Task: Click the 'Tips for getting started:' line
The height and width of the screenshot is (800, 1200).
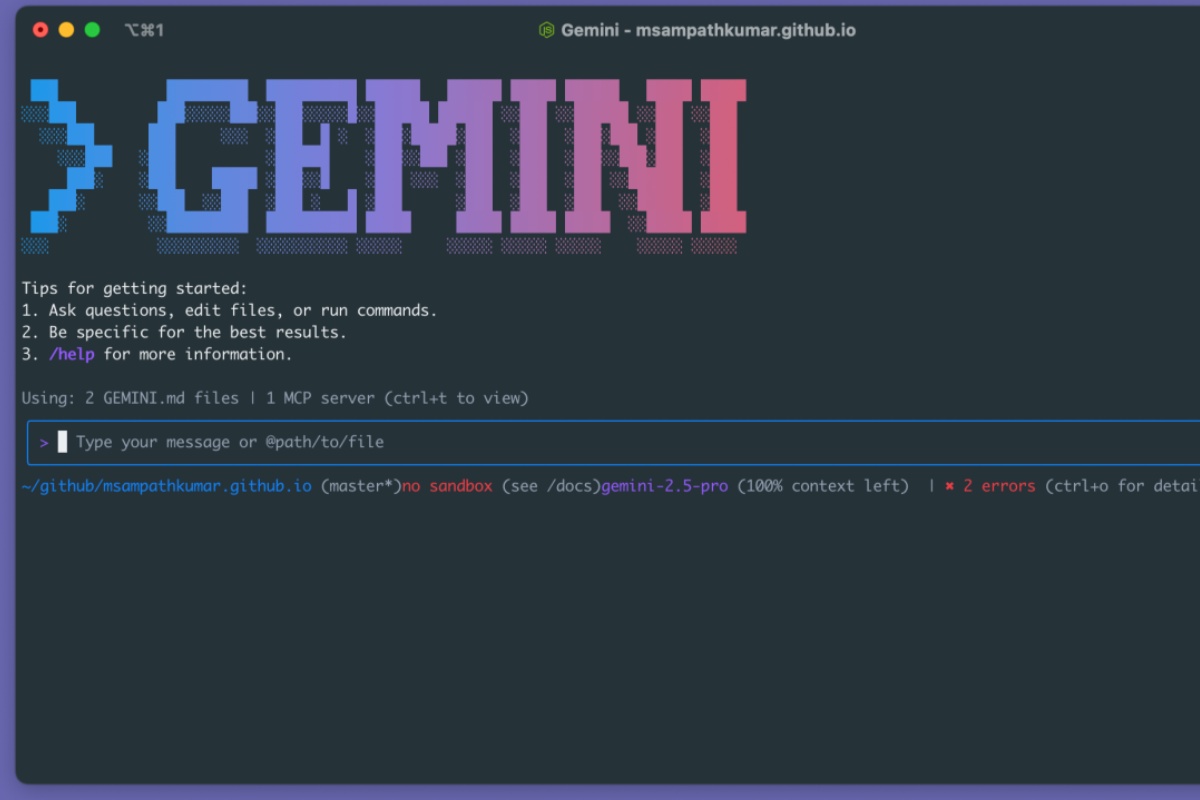Action: 134,288
